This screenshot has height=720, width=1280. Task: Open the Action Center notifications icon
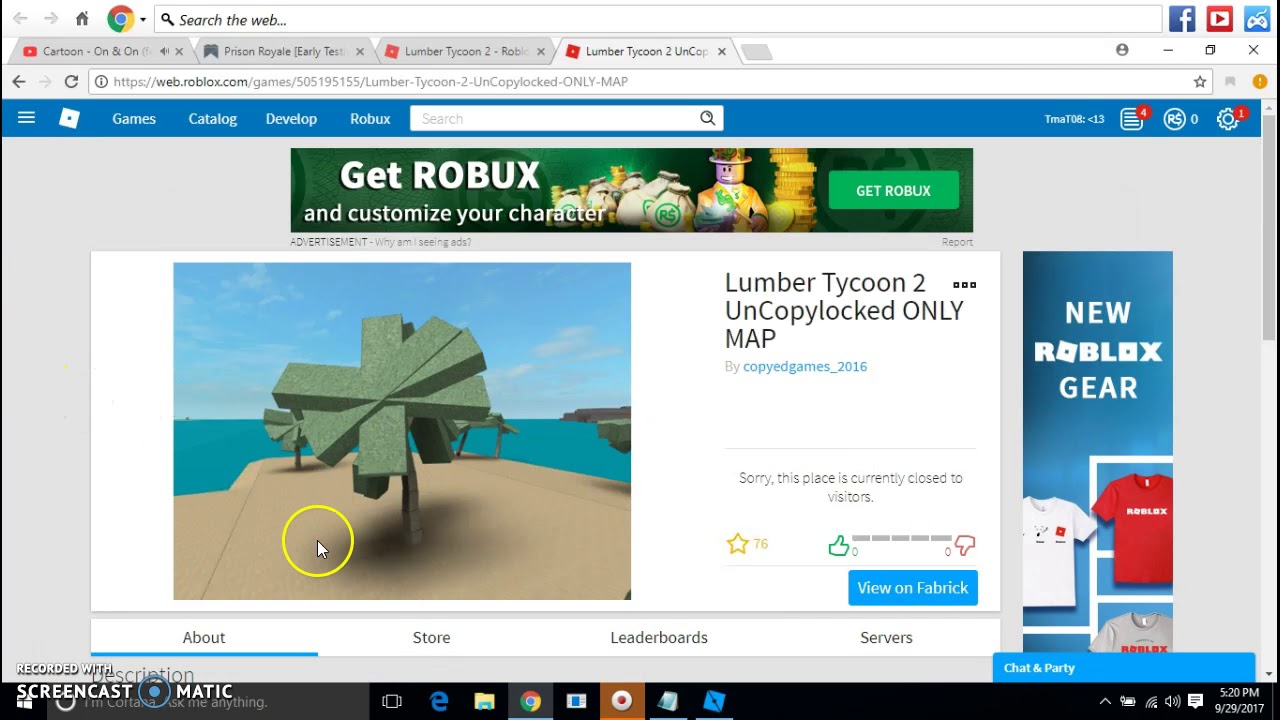point(1195,702)
